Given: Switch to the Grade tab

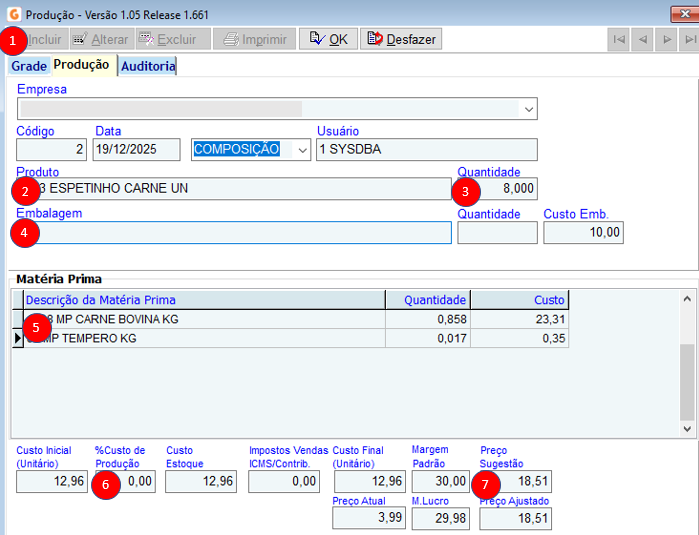Looking at the screenshot, I should (x=29, y=66).
